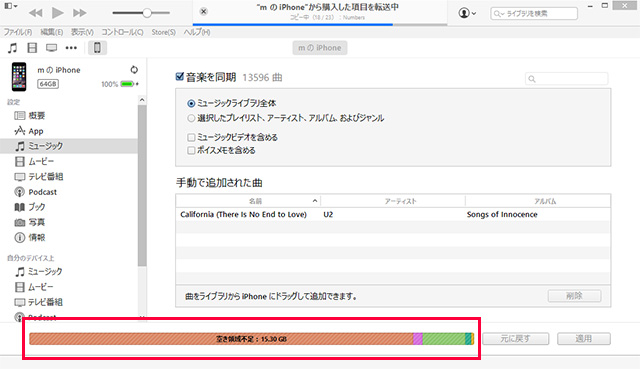Open 写真 in the sidebar

[29, 222]
